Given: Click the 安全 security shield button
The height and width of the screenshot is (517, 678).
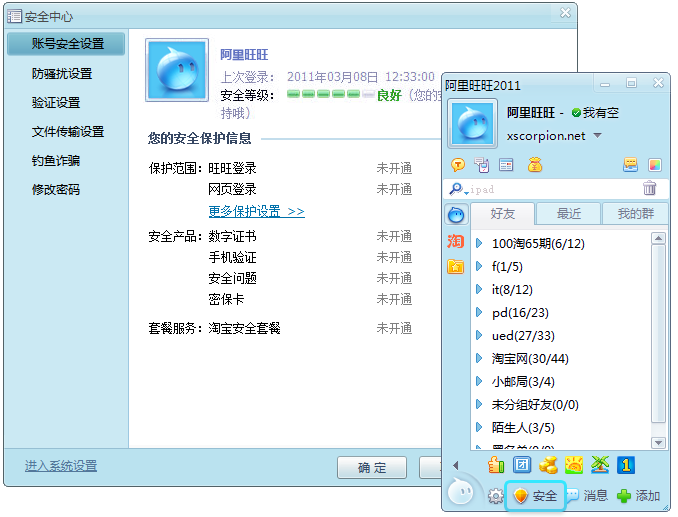Looking at the screenshot, I should (535, 496).
